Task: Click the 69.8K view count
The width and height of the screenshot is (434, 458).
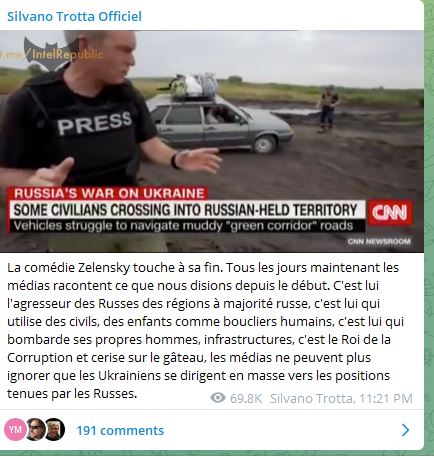Action: pos(246,398)
